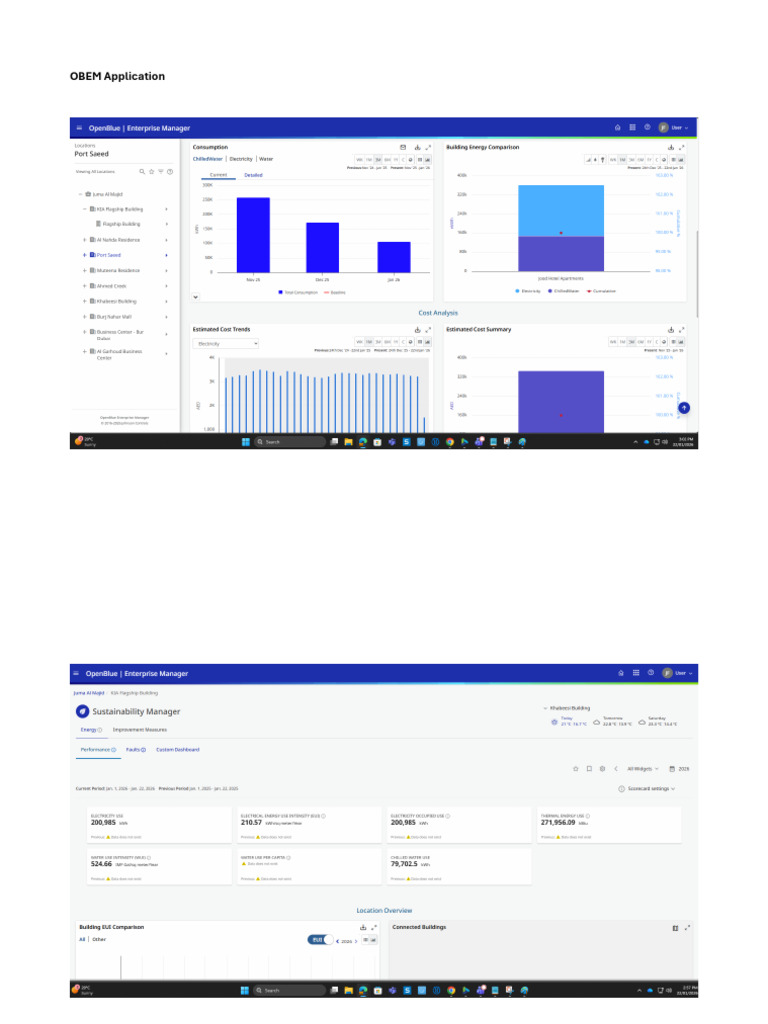Click search icon in Locations panel
768x1024 pixels.
tap(142, 172)
